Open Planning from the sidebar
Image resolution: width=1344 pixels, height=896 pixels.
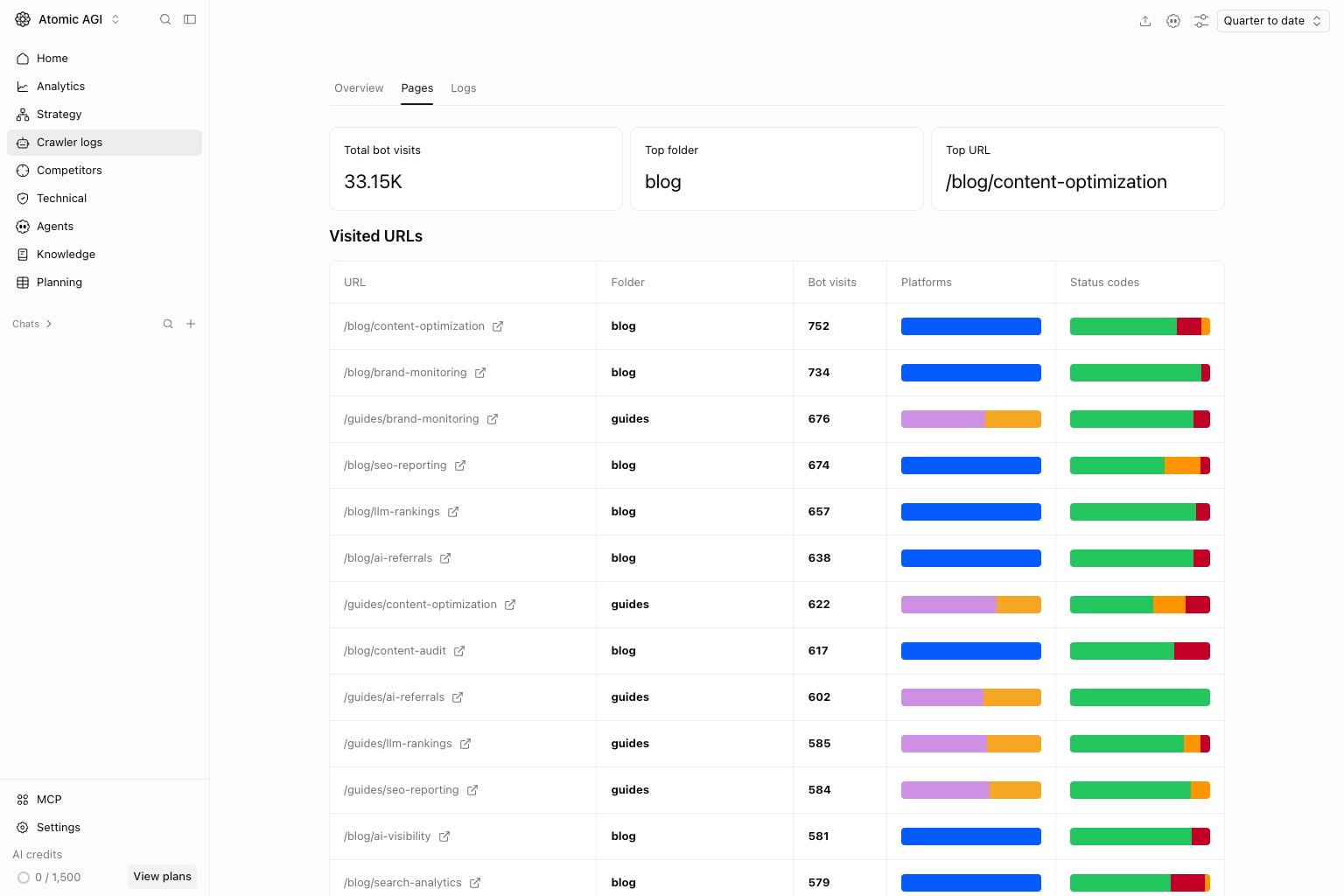(104, 283)
